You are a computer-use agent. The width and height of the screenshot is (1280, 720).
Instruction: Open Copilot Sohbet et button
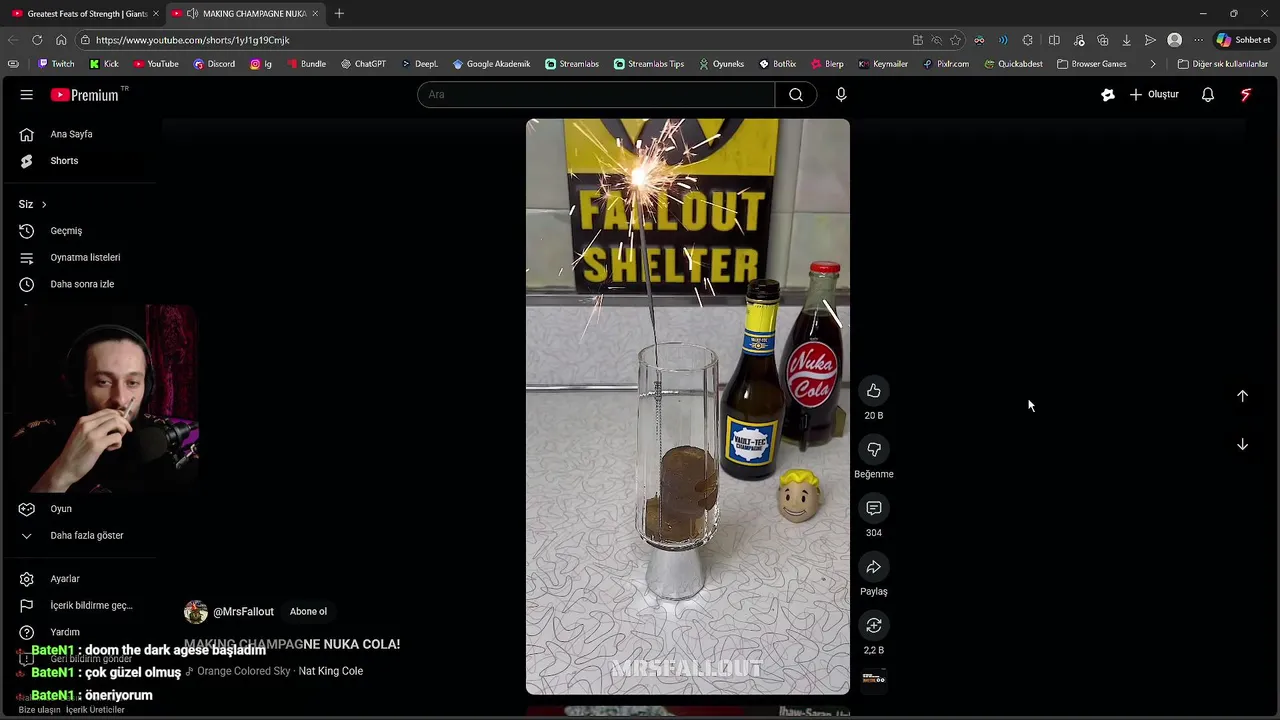(1243, 40)
